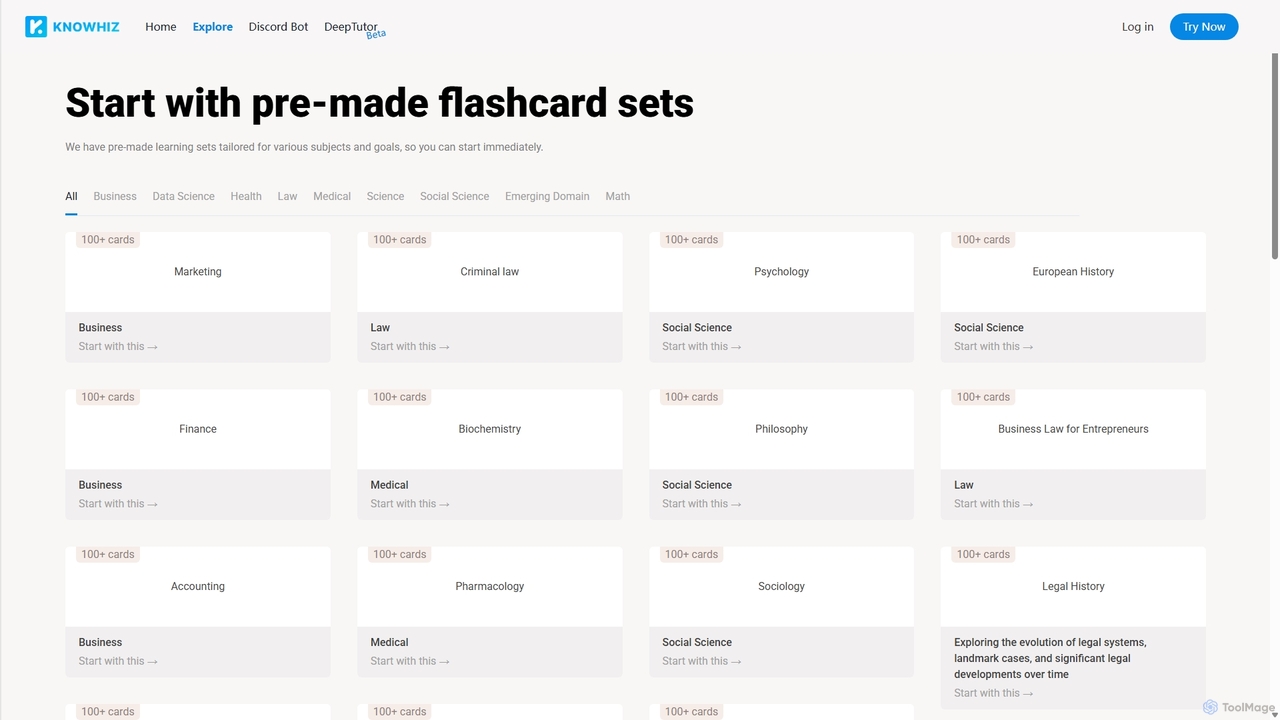Click "Start with this" under Pharmacology
Image resolution: width=1280 pixels, height=720 pixels.
[x=410, y=661]
